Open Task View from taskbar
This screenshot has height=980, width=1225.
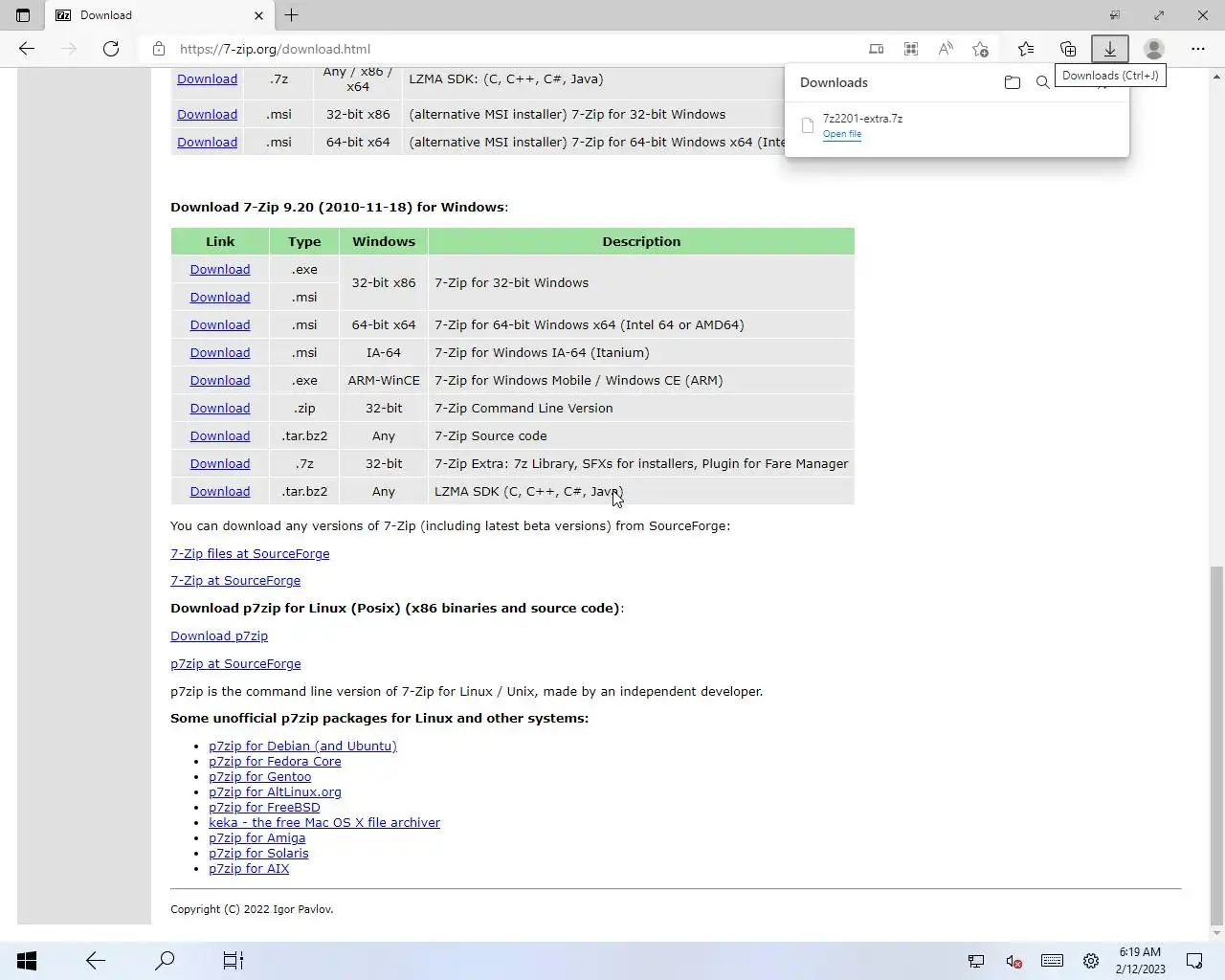234,961
